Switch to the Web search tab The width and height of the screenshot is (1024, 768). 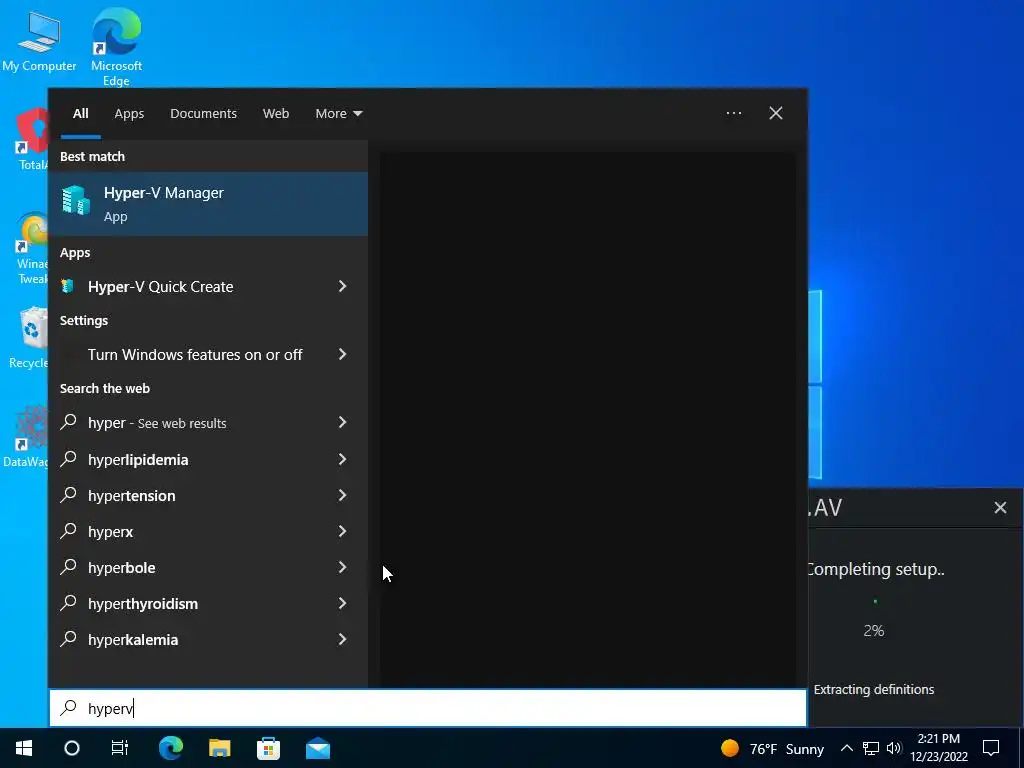pyautogui.click(x=276, y=114)
